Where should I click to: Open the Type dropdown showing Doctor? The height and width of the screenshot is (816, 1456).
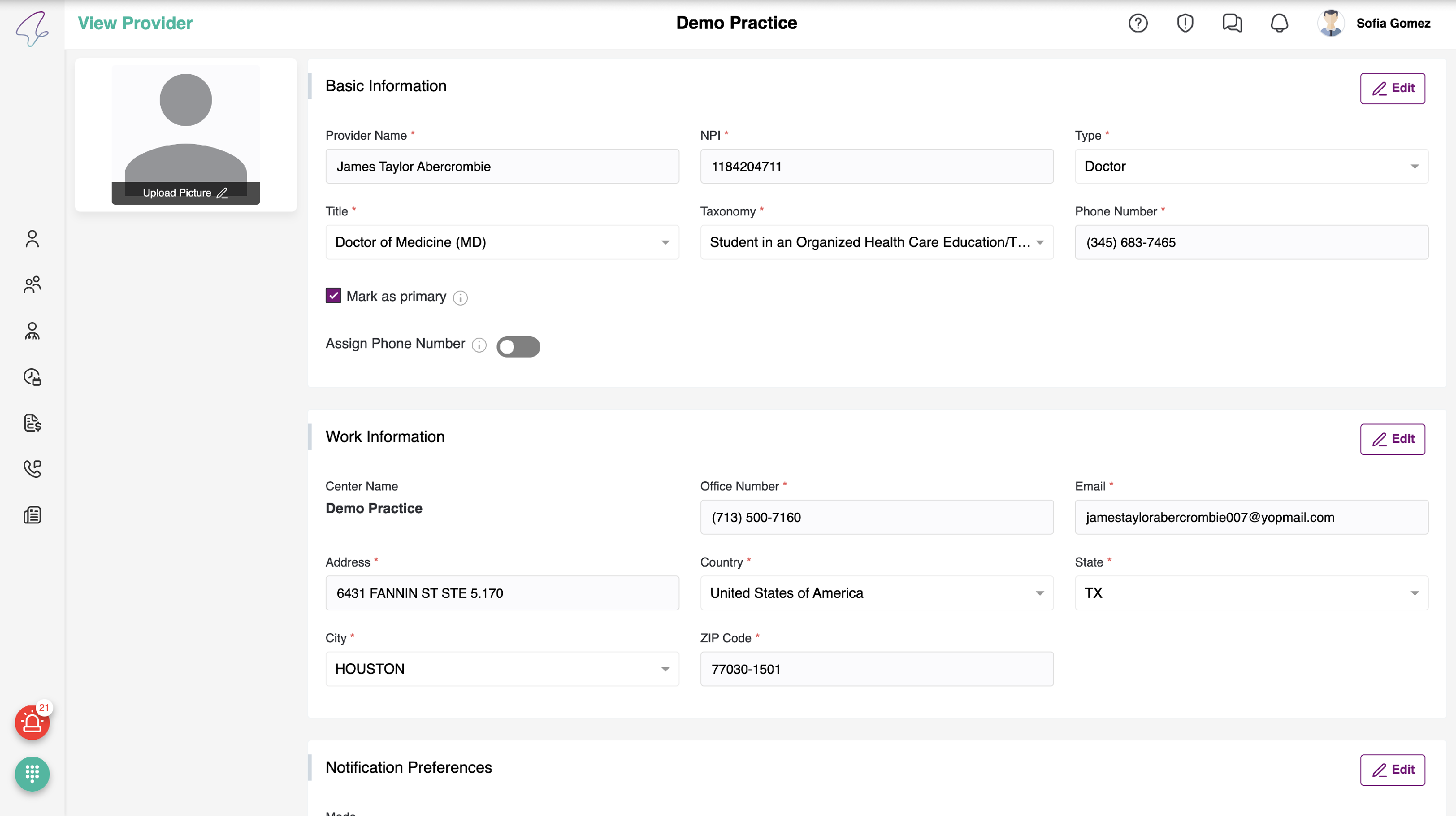1251,166
